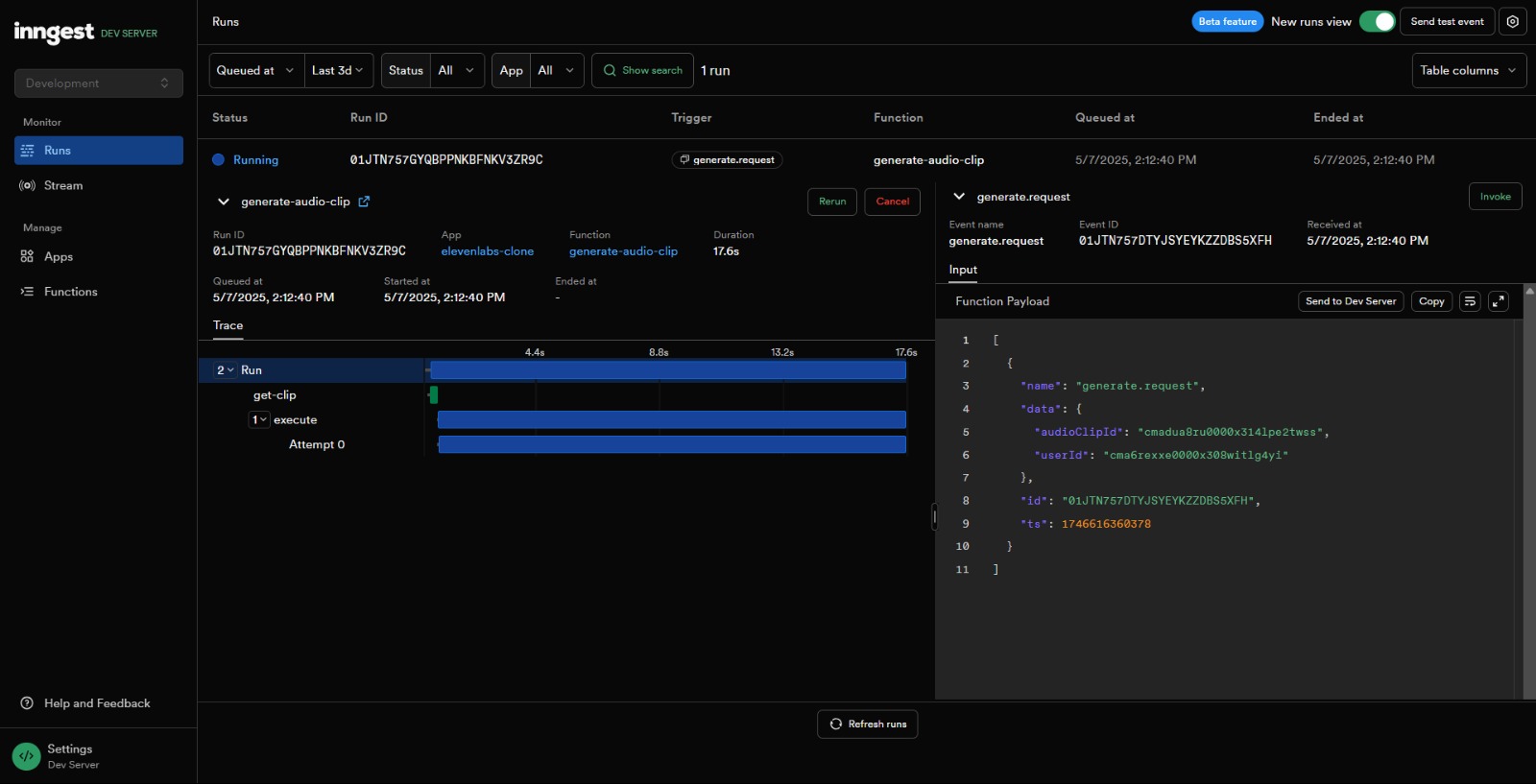Collapse the generate.request event section
Image resolution: width=1536 pixels, height=784 pixels.
pyautogui.click(x=958, y=197)
